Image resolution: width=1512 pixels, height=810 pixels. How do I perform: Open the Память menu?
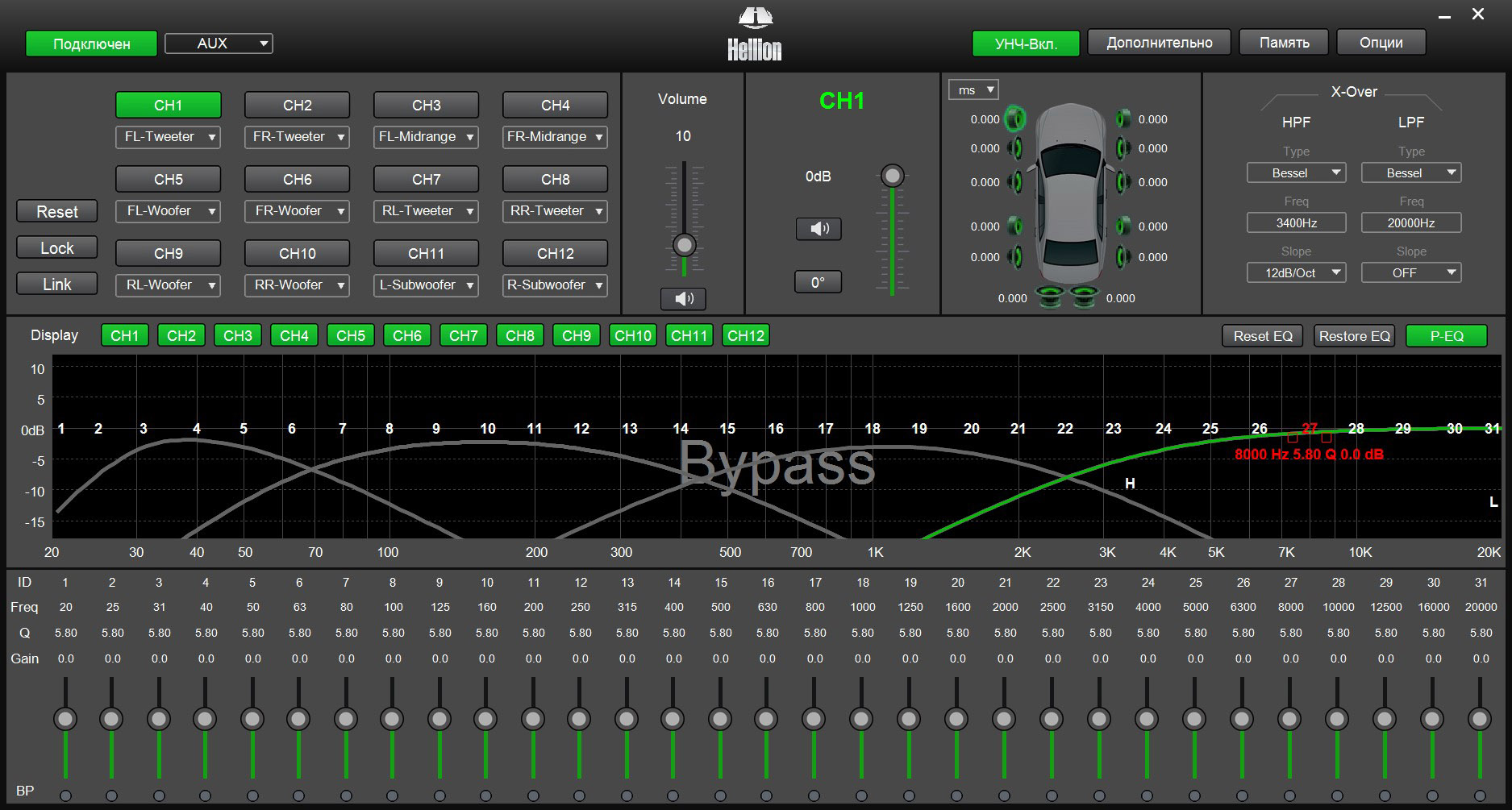click(1285, 43)
